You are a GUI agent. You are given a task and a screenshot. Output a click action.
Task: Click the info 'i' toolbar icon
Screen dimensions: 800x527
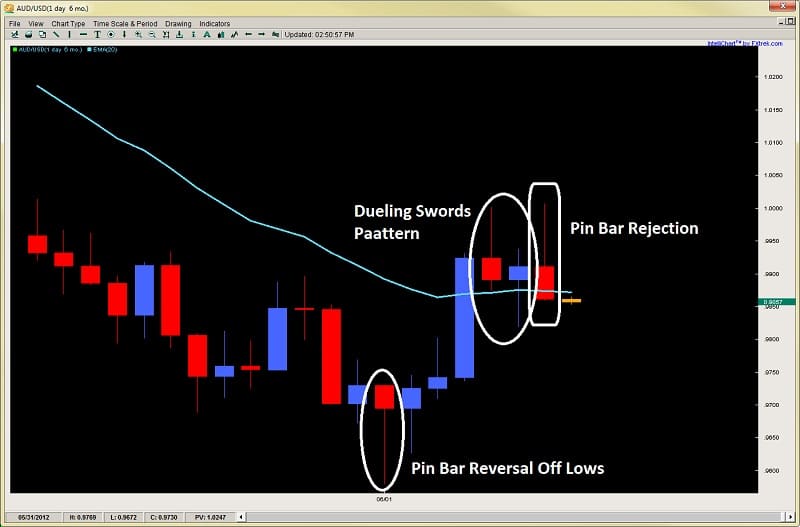coord(193,35)
